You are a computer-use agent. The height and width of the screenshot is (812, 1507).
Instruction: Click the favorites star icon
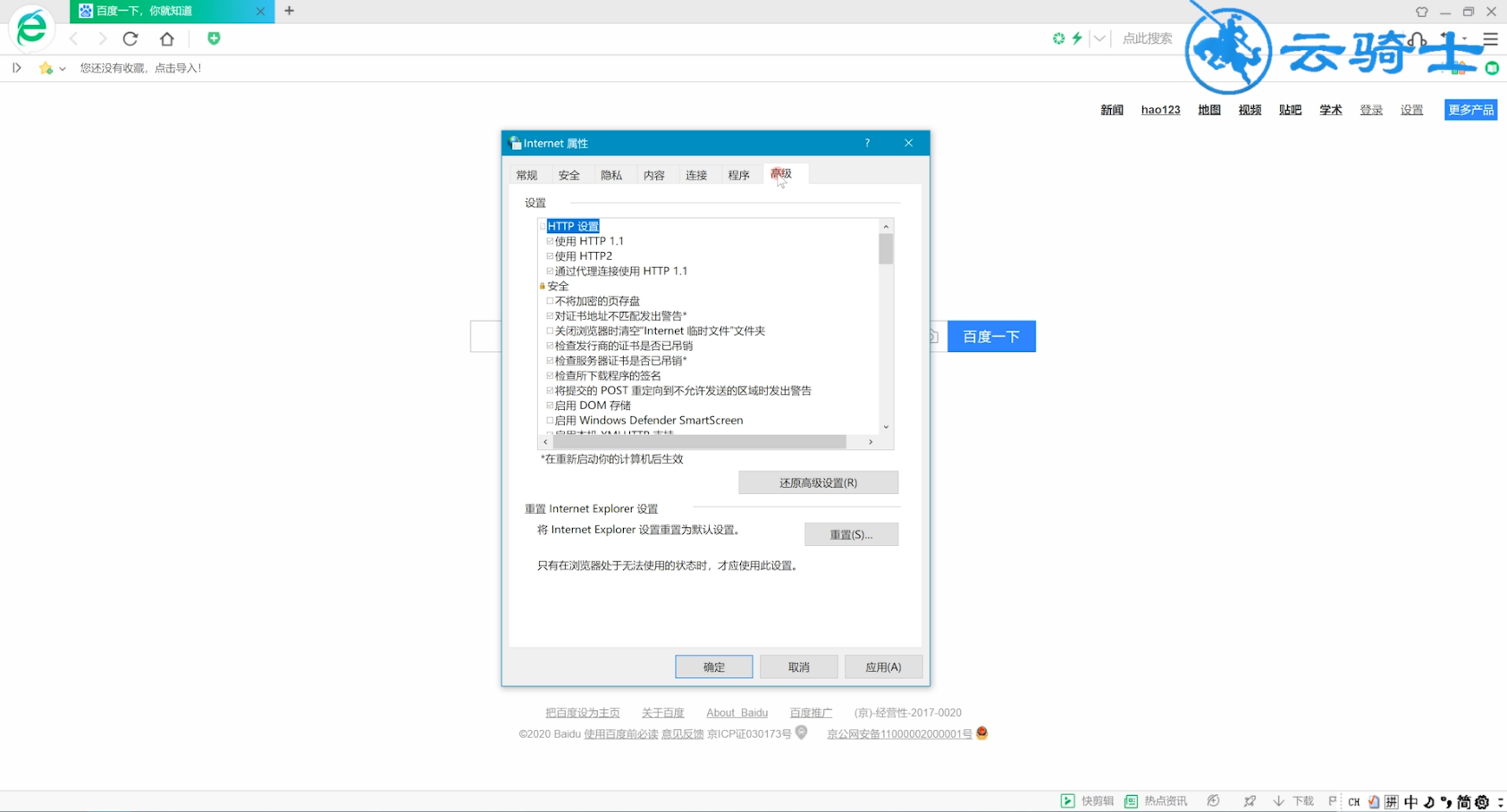[46, 68]
